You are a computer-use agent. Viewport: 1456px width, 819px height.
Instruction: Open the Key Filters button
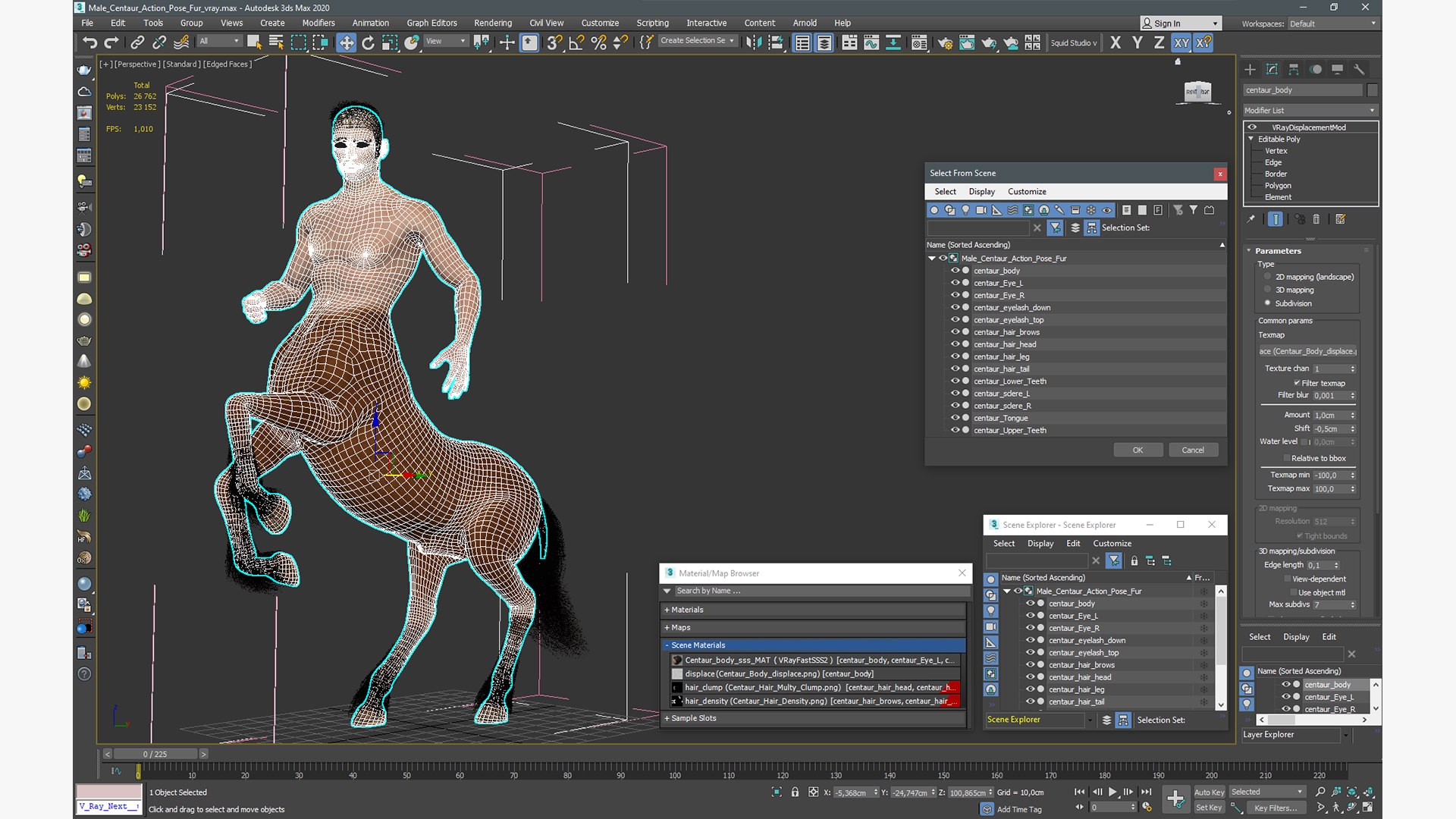pos(1276,808)
